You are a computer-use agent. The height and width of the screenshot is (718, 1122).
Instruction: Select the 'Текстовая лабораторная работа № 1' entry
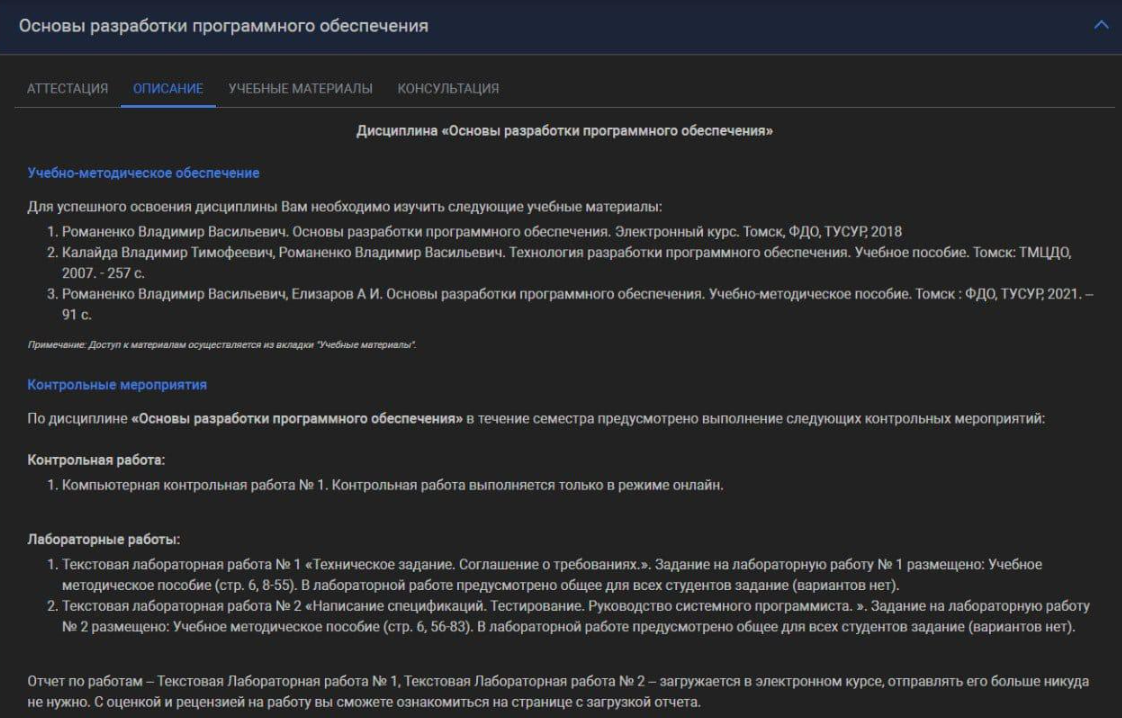pos(551,574)
